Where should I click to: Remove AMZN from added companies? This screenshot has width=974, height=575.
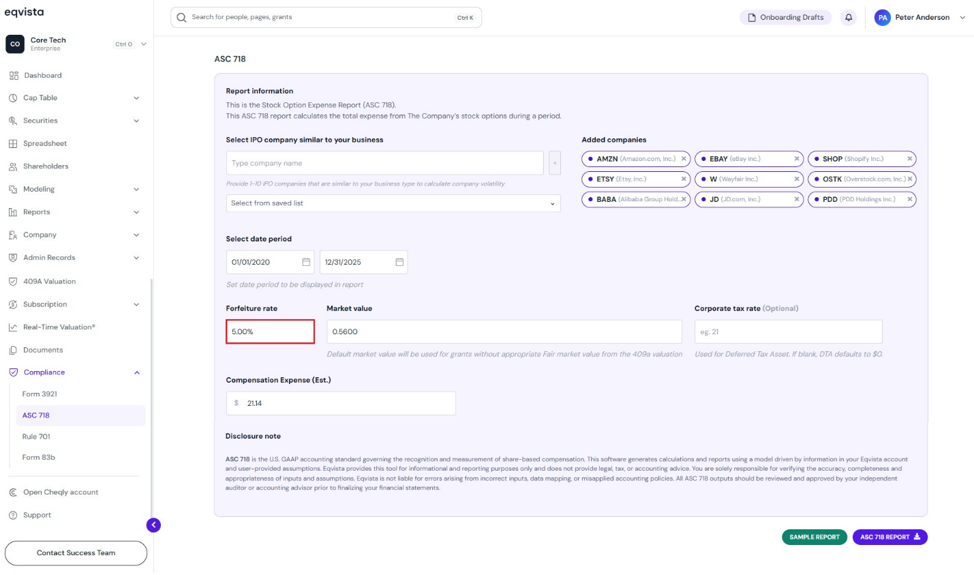tap(684, 159)
